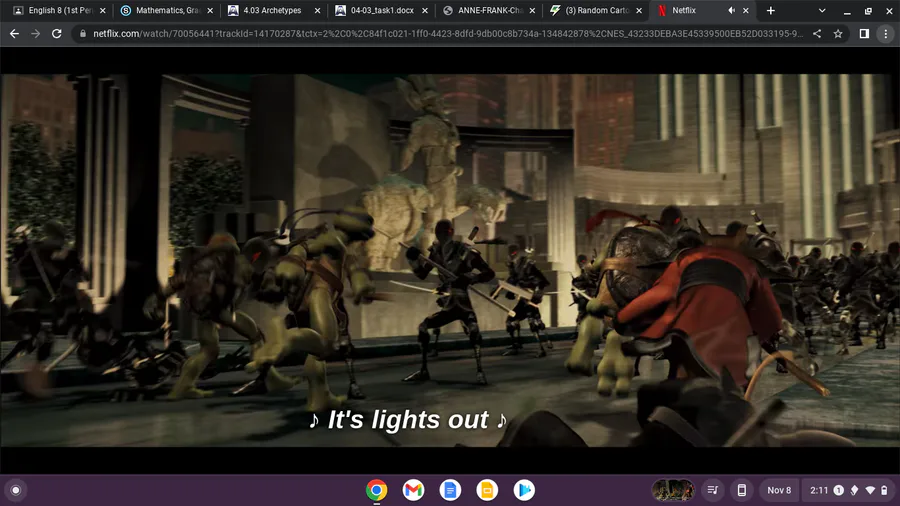Open Chrome from the shelf
The image size is (900, 506).
pos(377,490)
